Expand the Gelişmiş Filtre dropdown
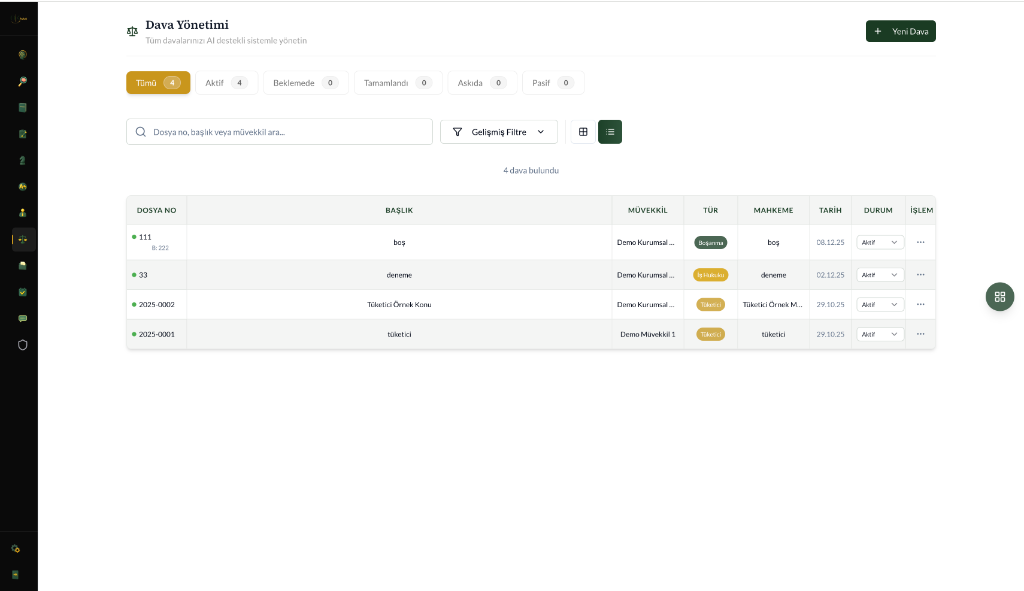The image size is (1024, 591). 499,132
